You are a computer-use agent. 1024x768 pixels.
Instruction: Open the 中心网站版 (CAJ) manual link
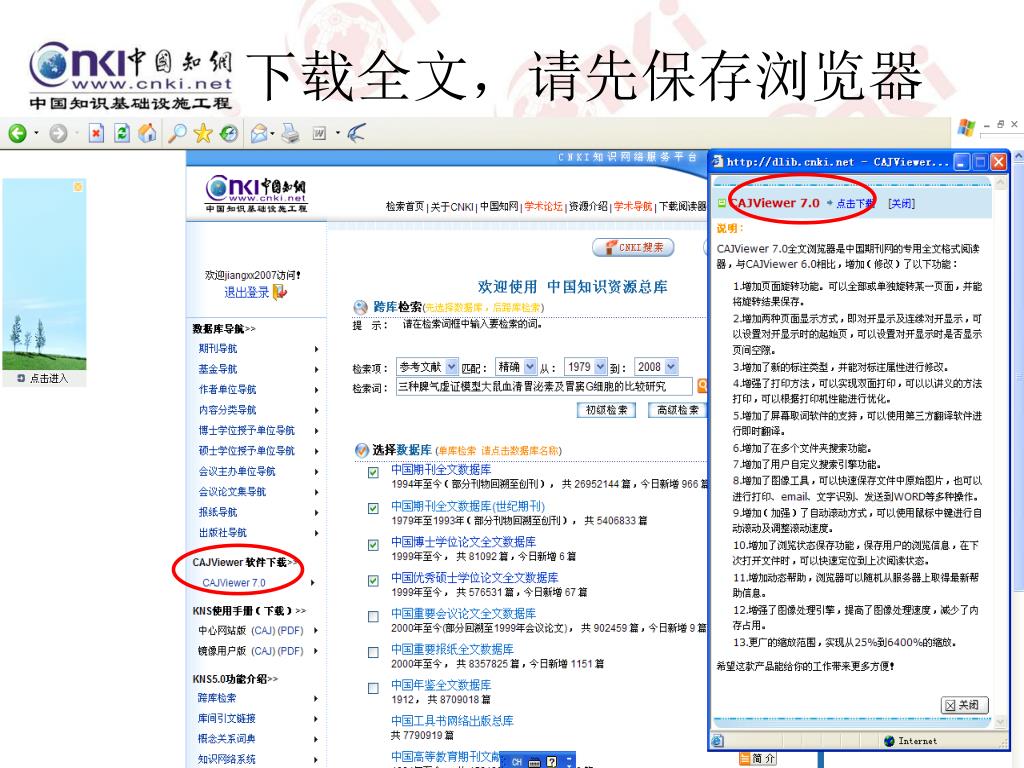(263, 631)
